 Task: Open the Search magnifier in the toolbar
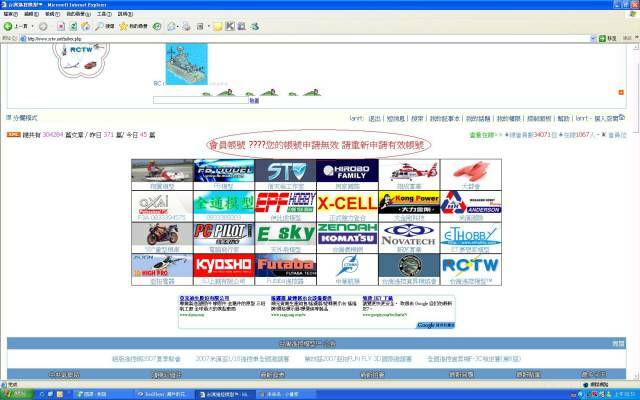tap(99, 27)
